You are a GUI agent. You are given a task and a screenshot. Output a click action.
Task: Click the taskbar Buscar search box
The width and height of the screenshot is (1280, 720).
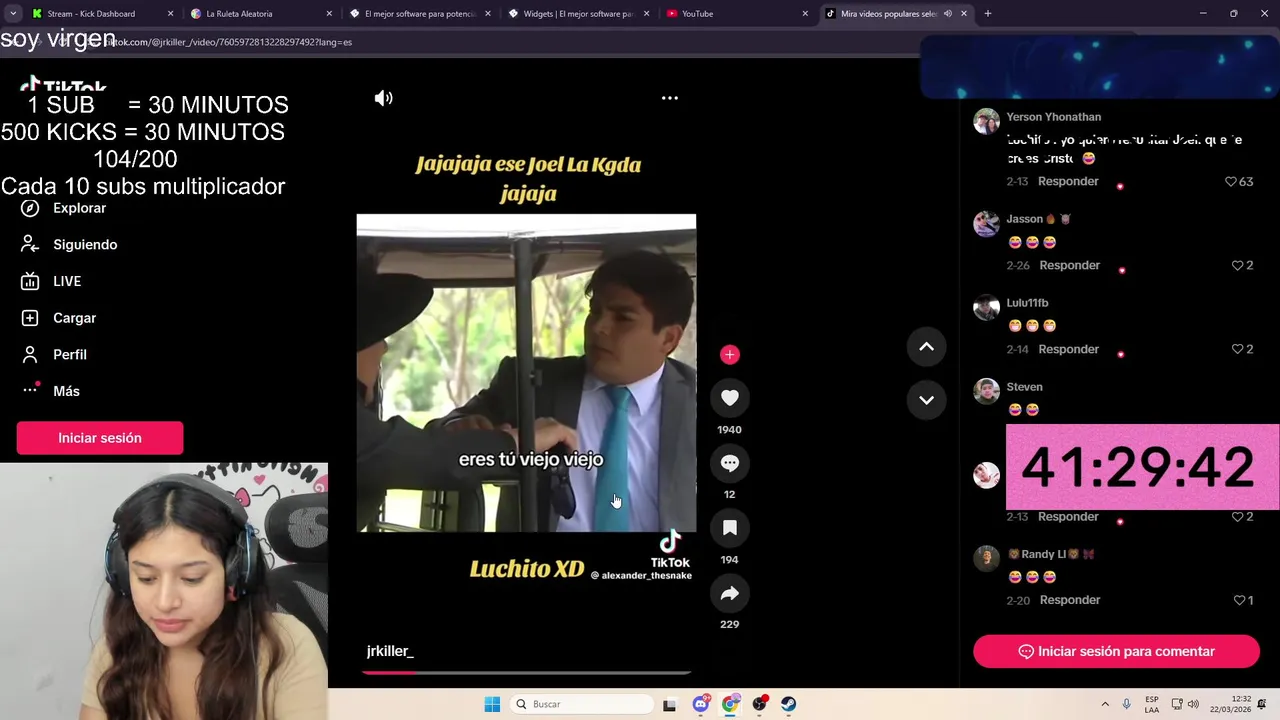click(x=583, y=704)
